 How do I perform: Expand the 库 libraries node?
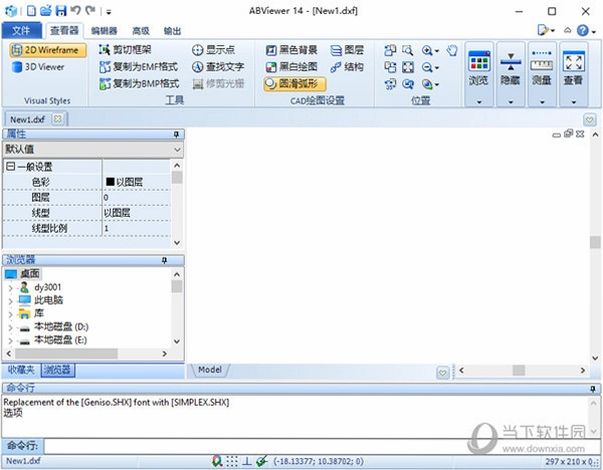[10, 314]
